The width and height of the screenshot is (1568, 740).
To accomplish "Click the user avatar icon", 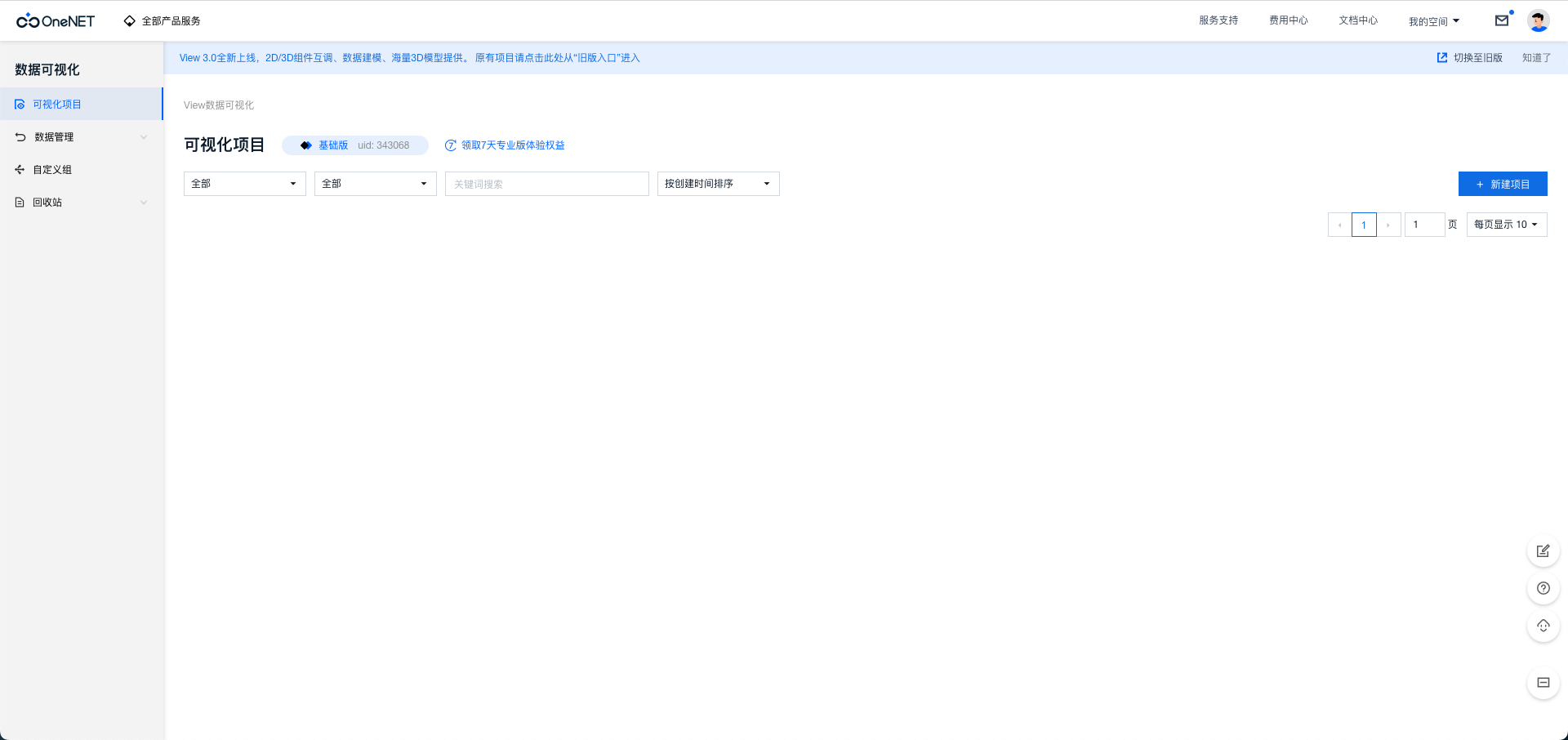I will pyautogui.click(x=1538, y=21).
